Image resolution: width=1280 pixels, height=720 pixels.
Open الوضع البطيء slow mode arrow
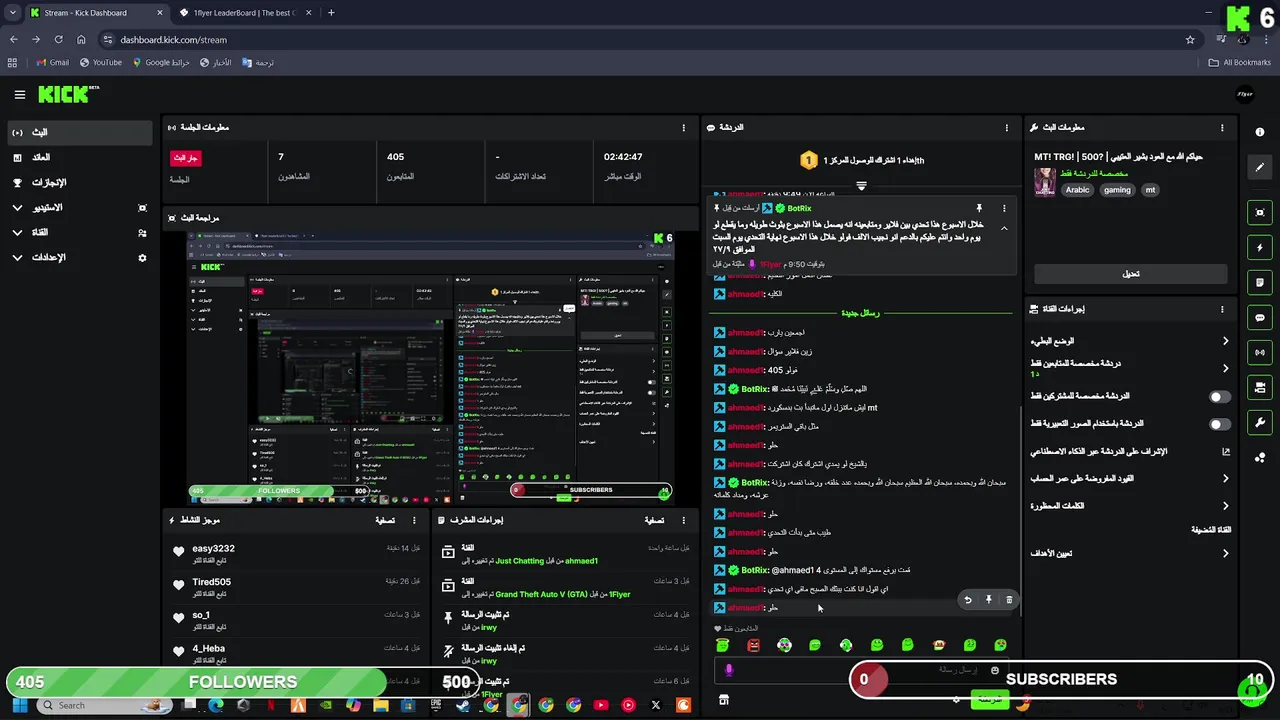pyautogui.click(x=1225, y=341)
